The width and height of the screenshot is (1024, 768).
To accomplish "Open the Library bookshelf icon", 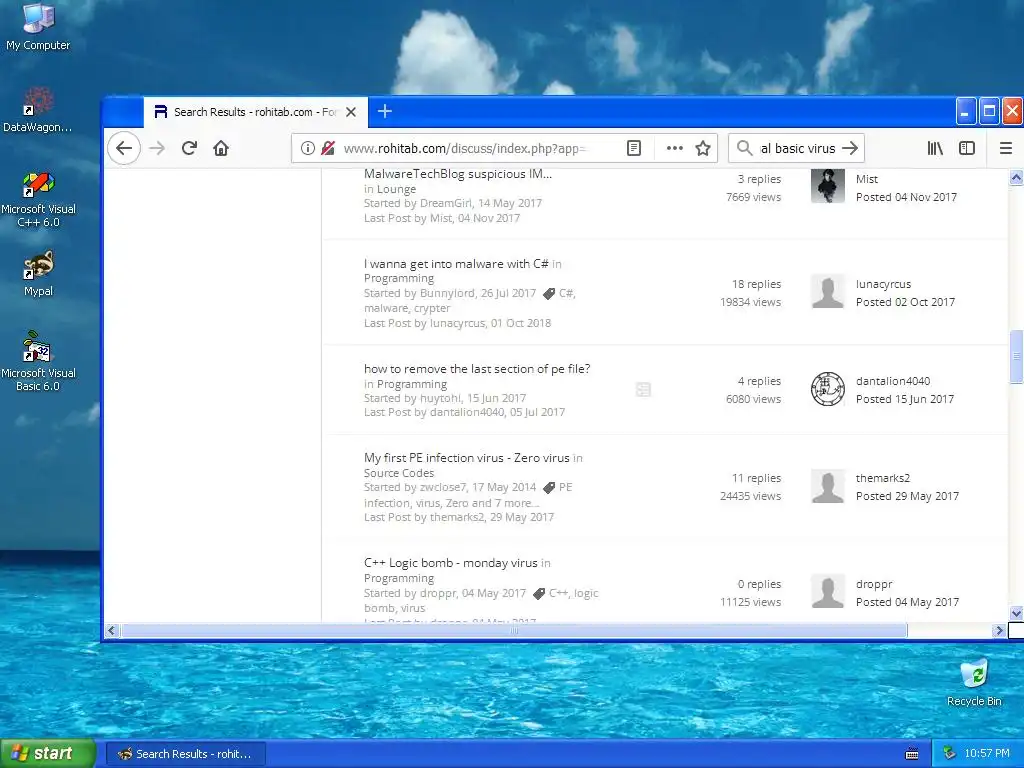I will [x=935, y=148].
